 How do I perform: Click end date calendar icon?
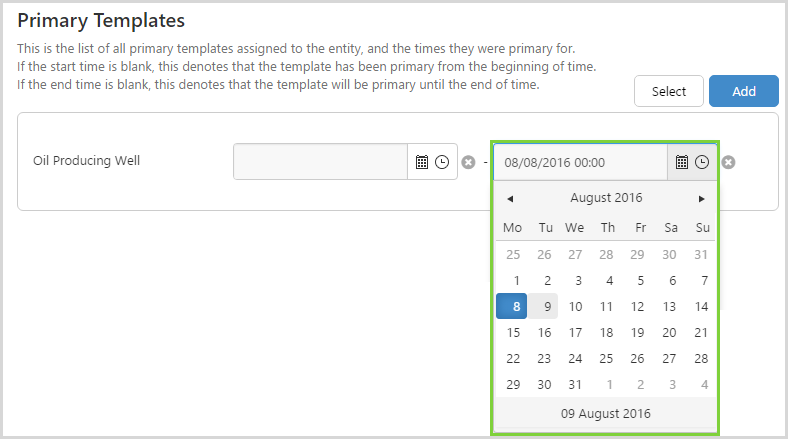[682, 162]
